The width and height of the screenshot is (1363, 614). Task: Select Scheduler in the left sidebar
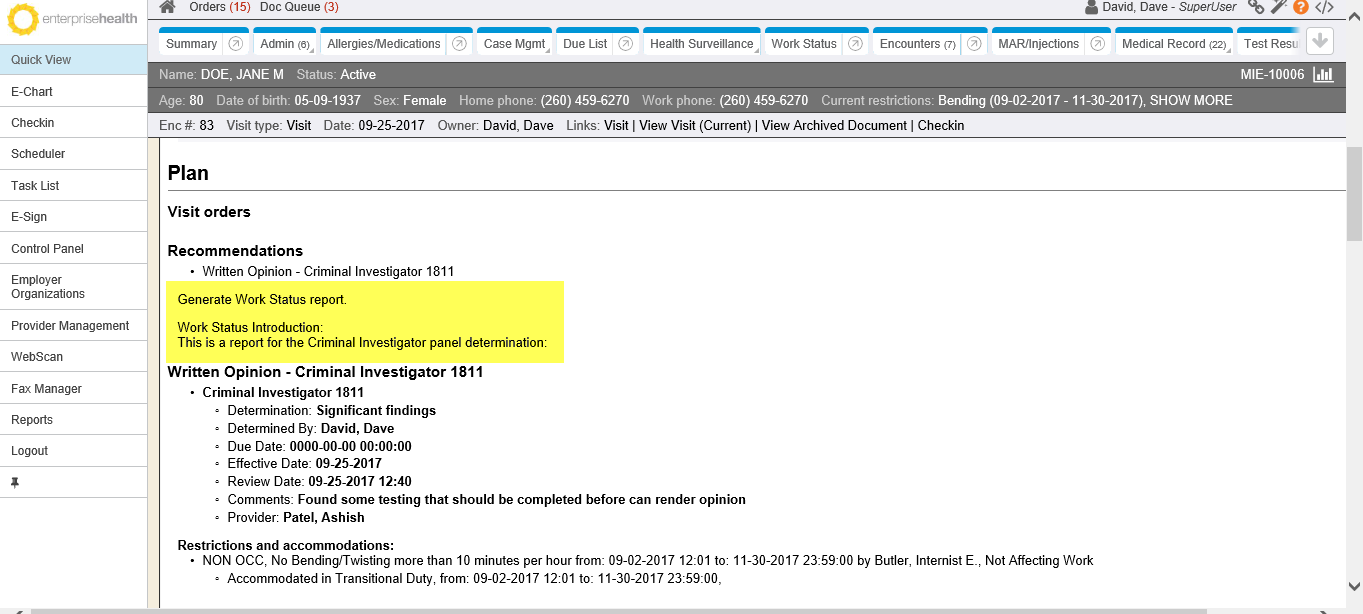38,154
